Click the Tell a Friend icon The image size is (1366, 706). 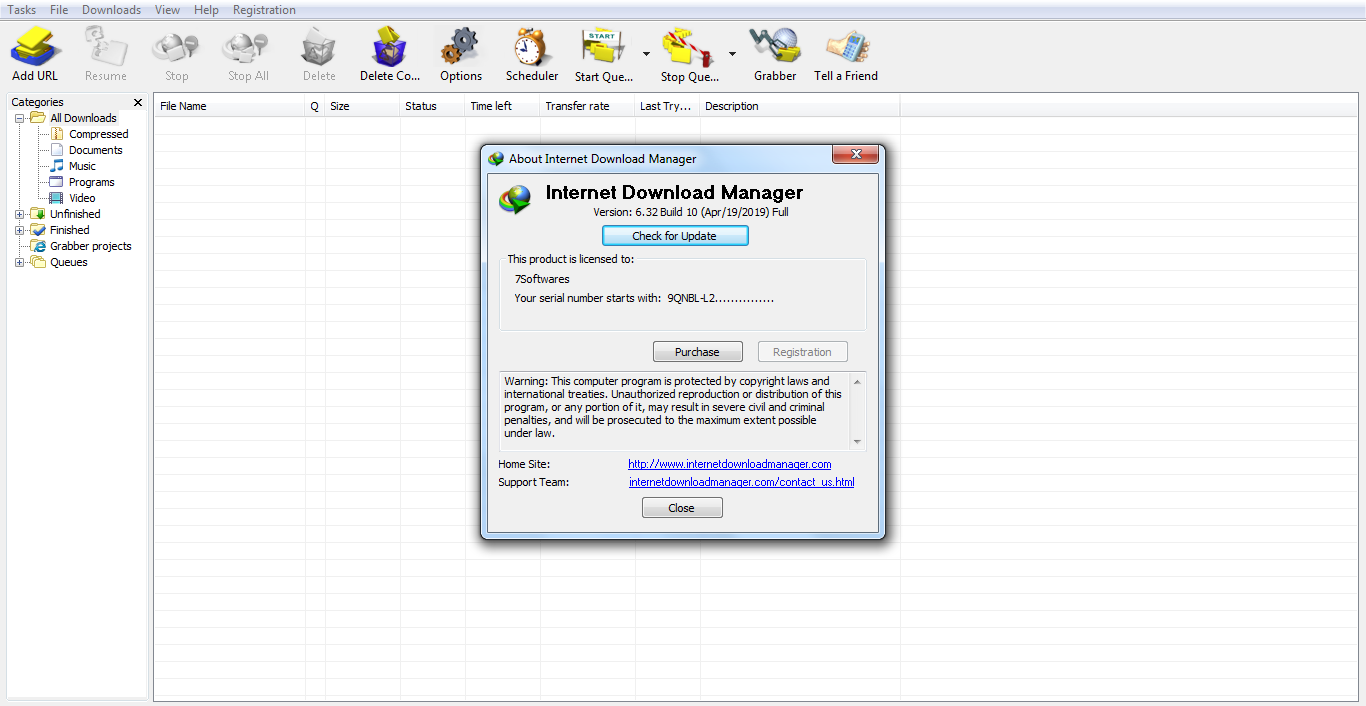pyautogui.click(x=846, y=47)
